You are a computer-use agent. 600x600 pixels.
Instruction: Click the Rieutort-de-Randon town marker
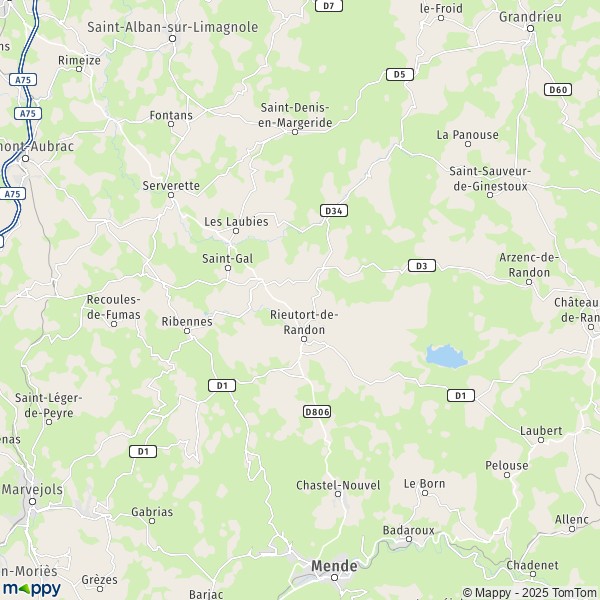pyautogui.click(x=304, y=339)
